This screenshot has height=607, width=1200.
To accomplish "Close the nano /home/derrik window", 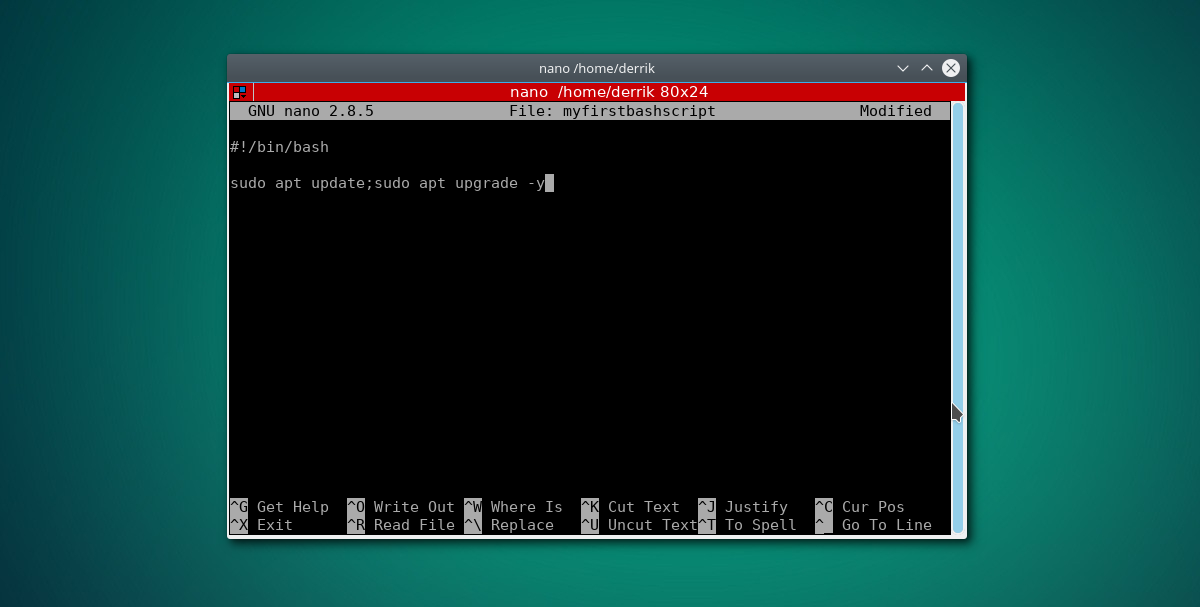I will click(951, 68).
